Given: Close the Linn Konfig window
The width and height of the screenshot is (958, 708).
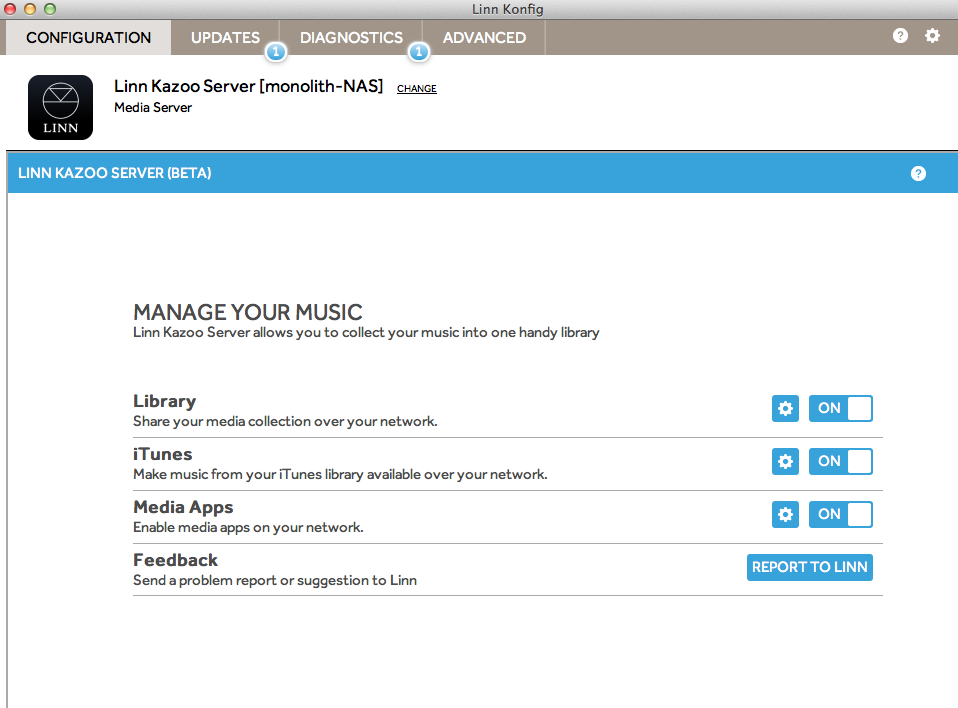Looking at the screenshot, I should click(x=10, y=9).
